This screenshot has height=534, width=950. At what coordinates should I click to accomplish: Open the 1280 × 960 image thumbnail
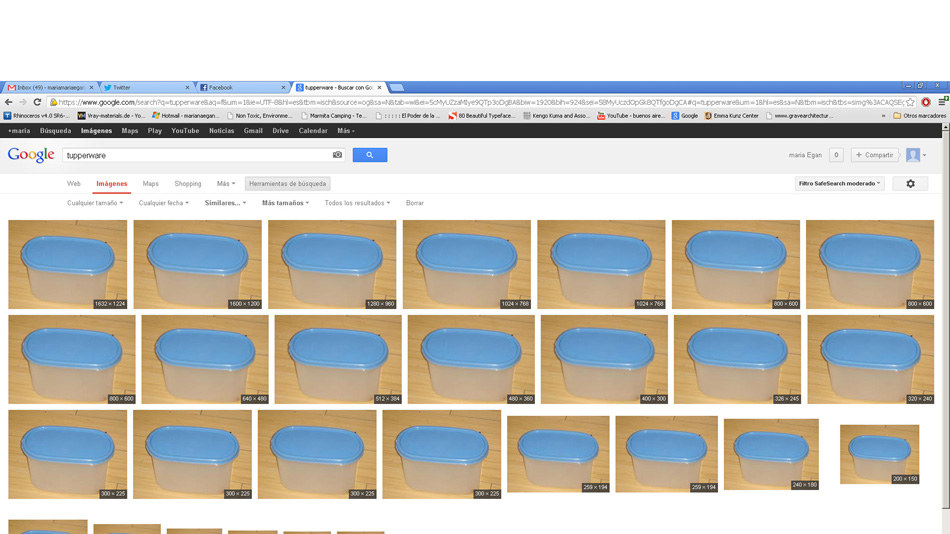tap(332, 264)
